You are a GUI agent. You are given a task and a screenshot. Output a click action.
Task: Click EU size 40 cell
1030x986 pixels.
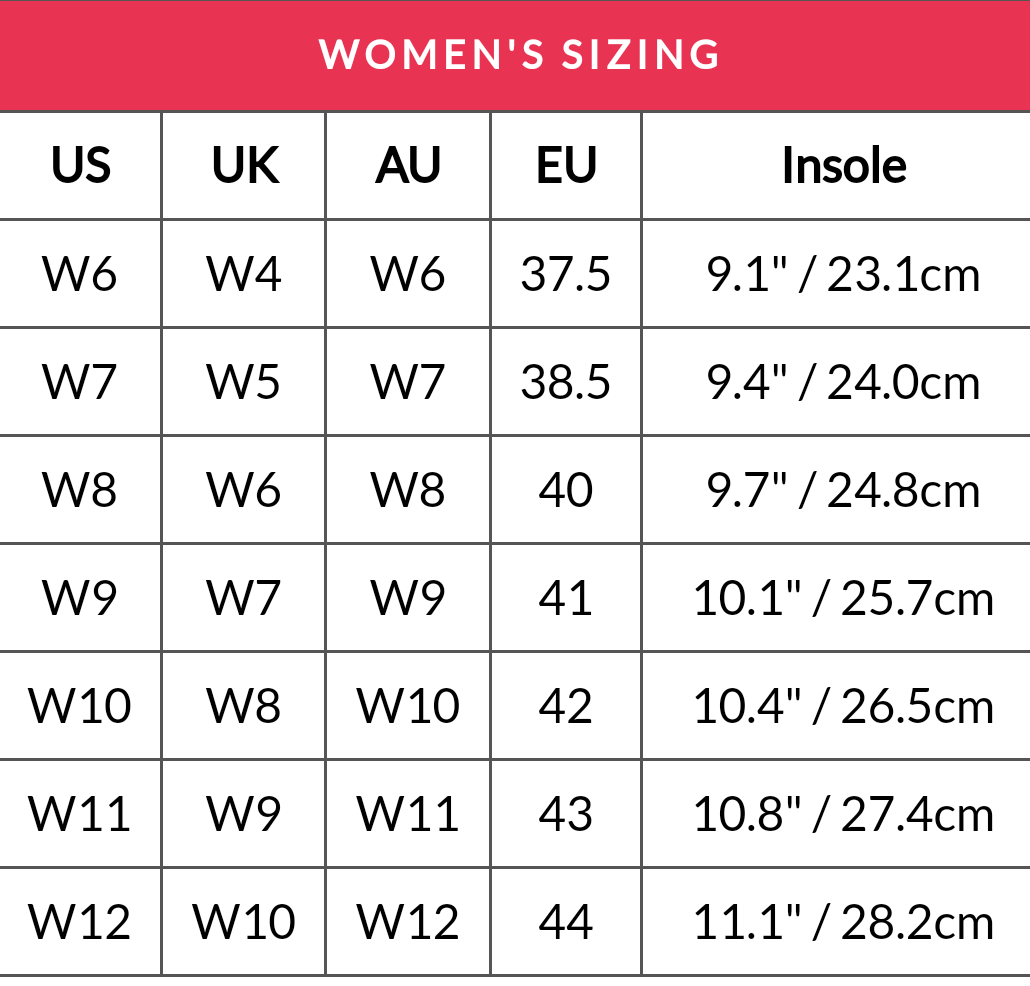click(566, 490)
